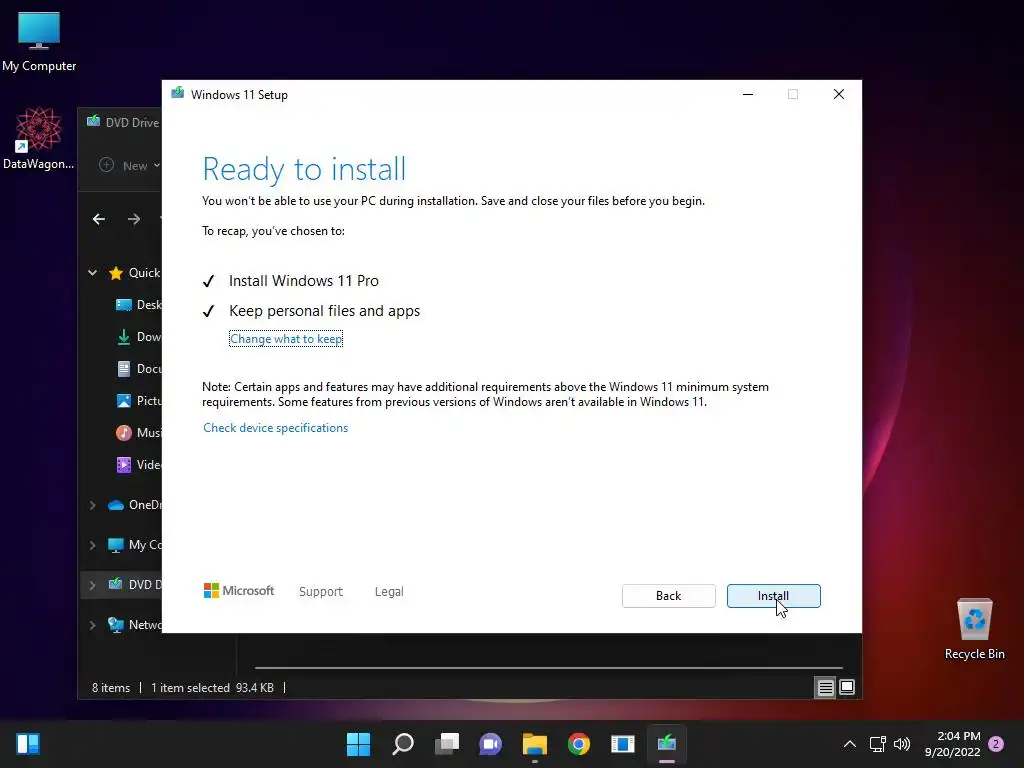Go forward with Explorer's right arrow
Screen dimensions: 1024x768
coord(134,219)
